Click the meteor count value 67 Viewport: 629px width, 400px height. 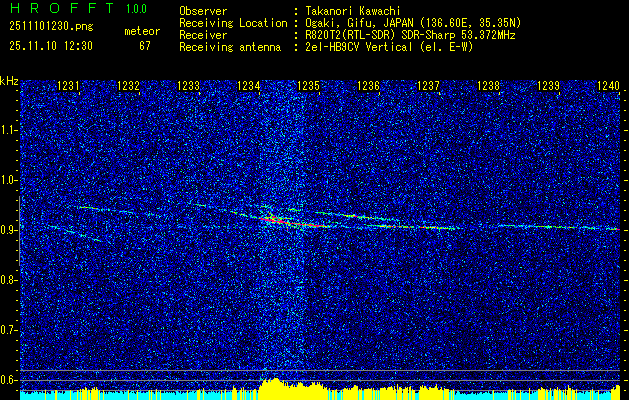coord(145,46)
